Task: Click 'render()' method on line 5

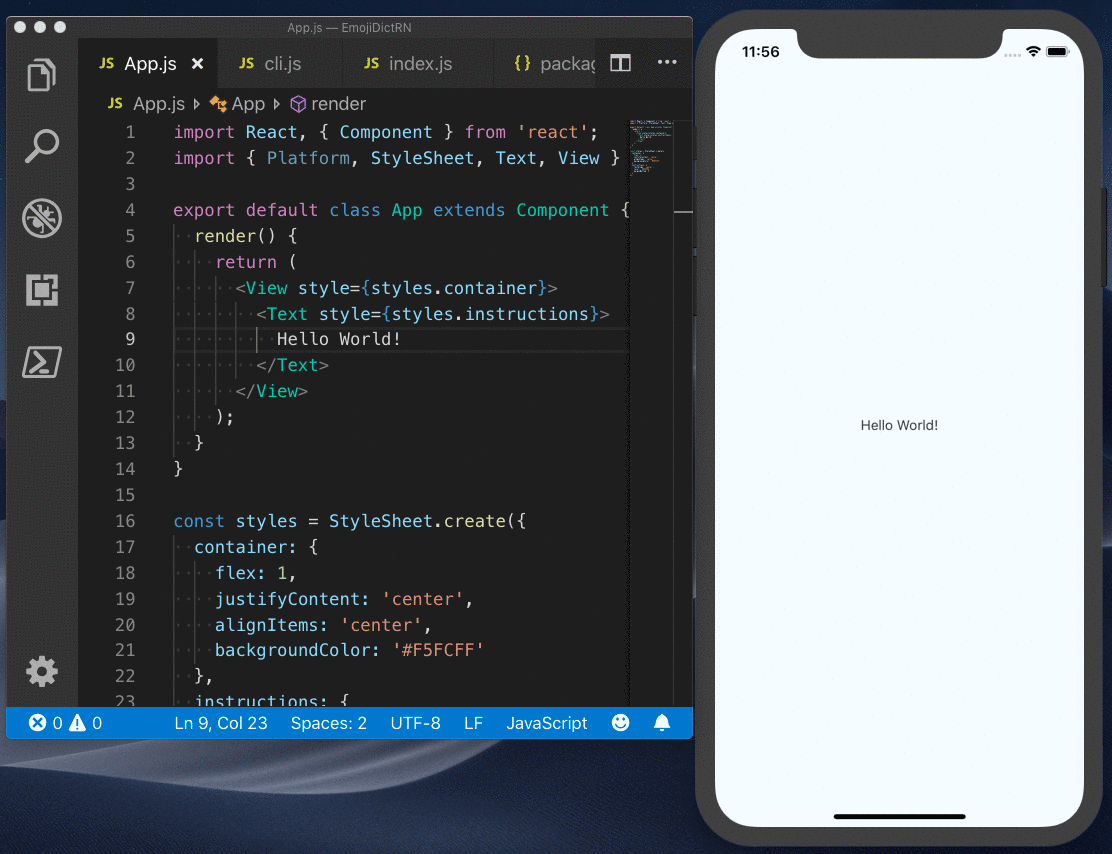Action: (235, 235)
